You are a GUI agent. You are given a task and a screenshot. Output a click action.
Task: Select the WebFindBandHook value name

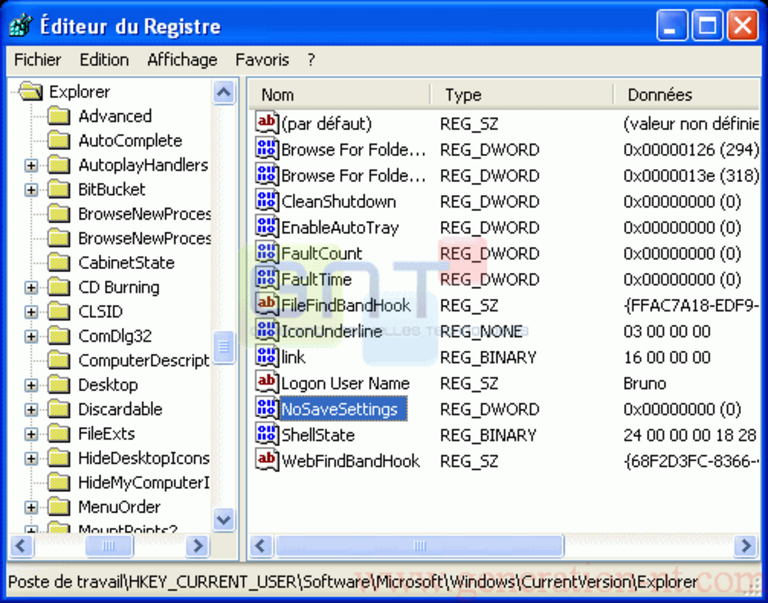click(350, 461)
